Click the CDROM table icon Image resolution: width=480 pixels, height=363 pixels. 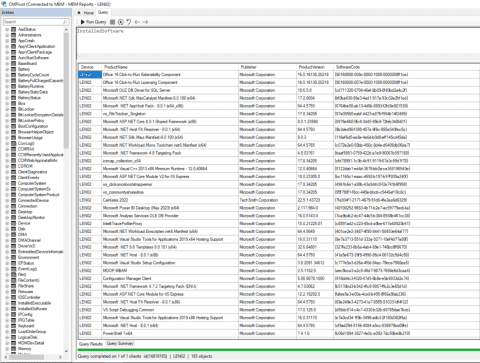pos(13,166)
